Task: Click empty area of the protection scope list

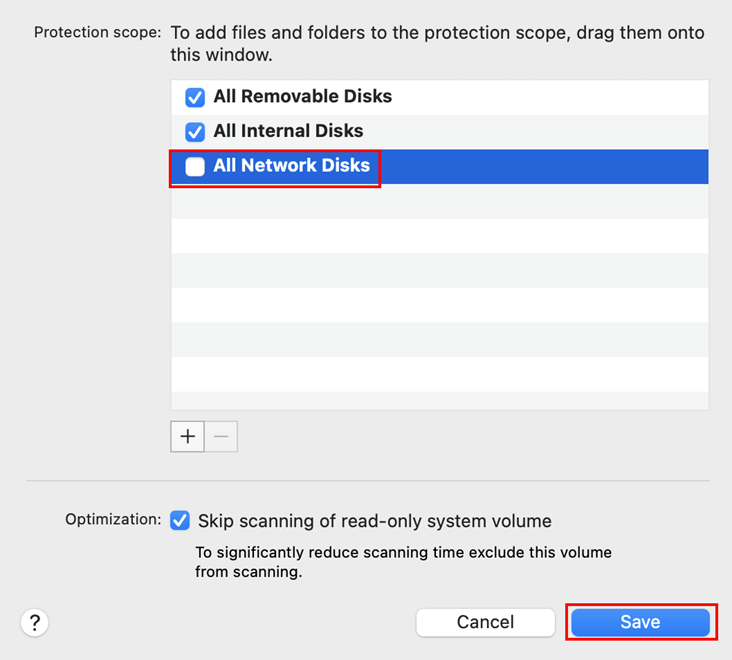Action: (440, 320)
